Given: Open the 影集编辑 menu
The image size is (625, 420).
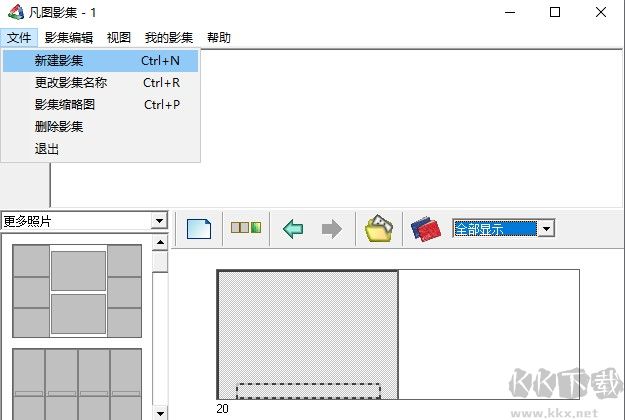Looking at the screenshot, I should pos(69,37).
